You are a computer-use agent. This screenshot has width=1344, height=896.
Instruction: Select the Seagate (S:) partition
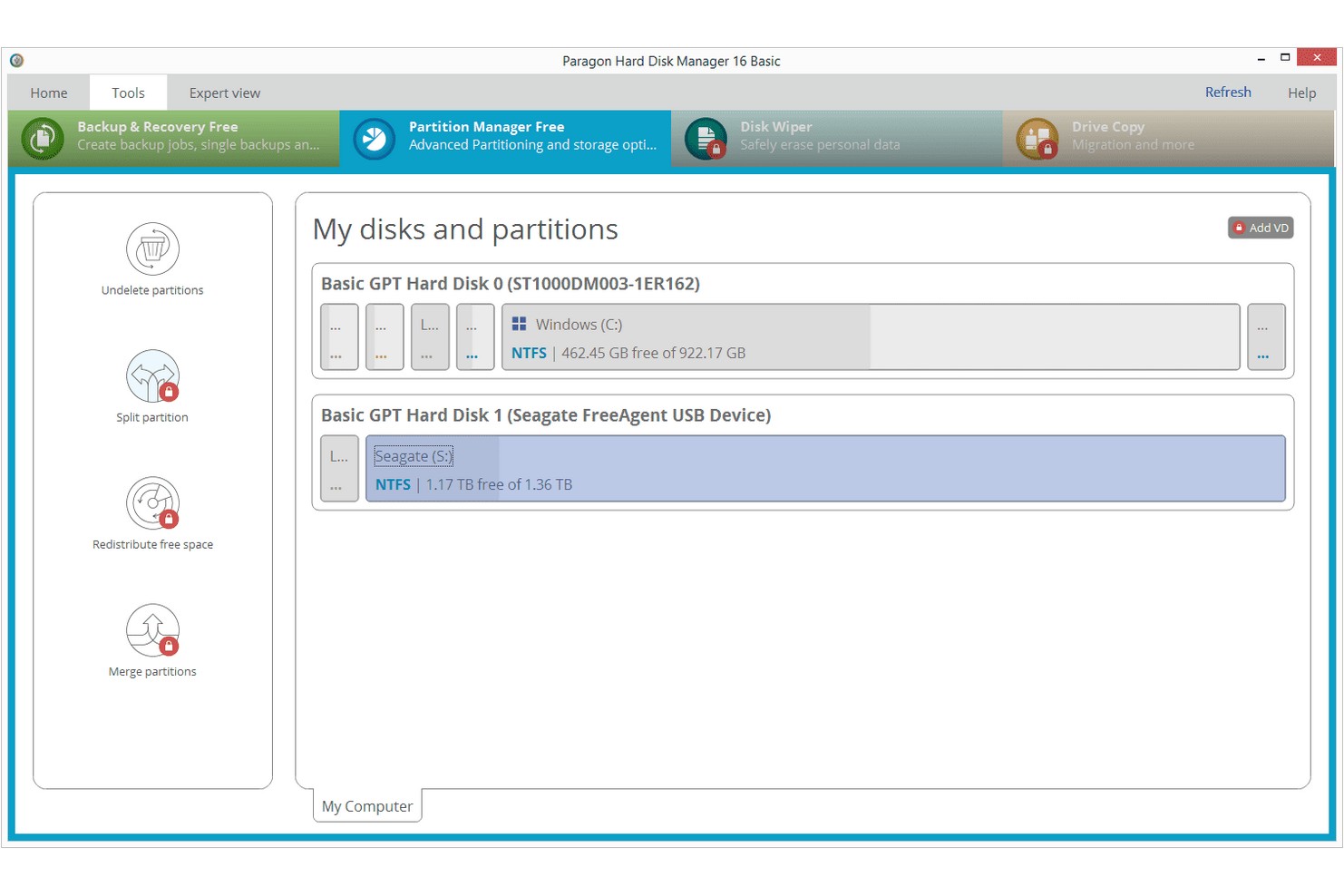(x=825, y=469)
